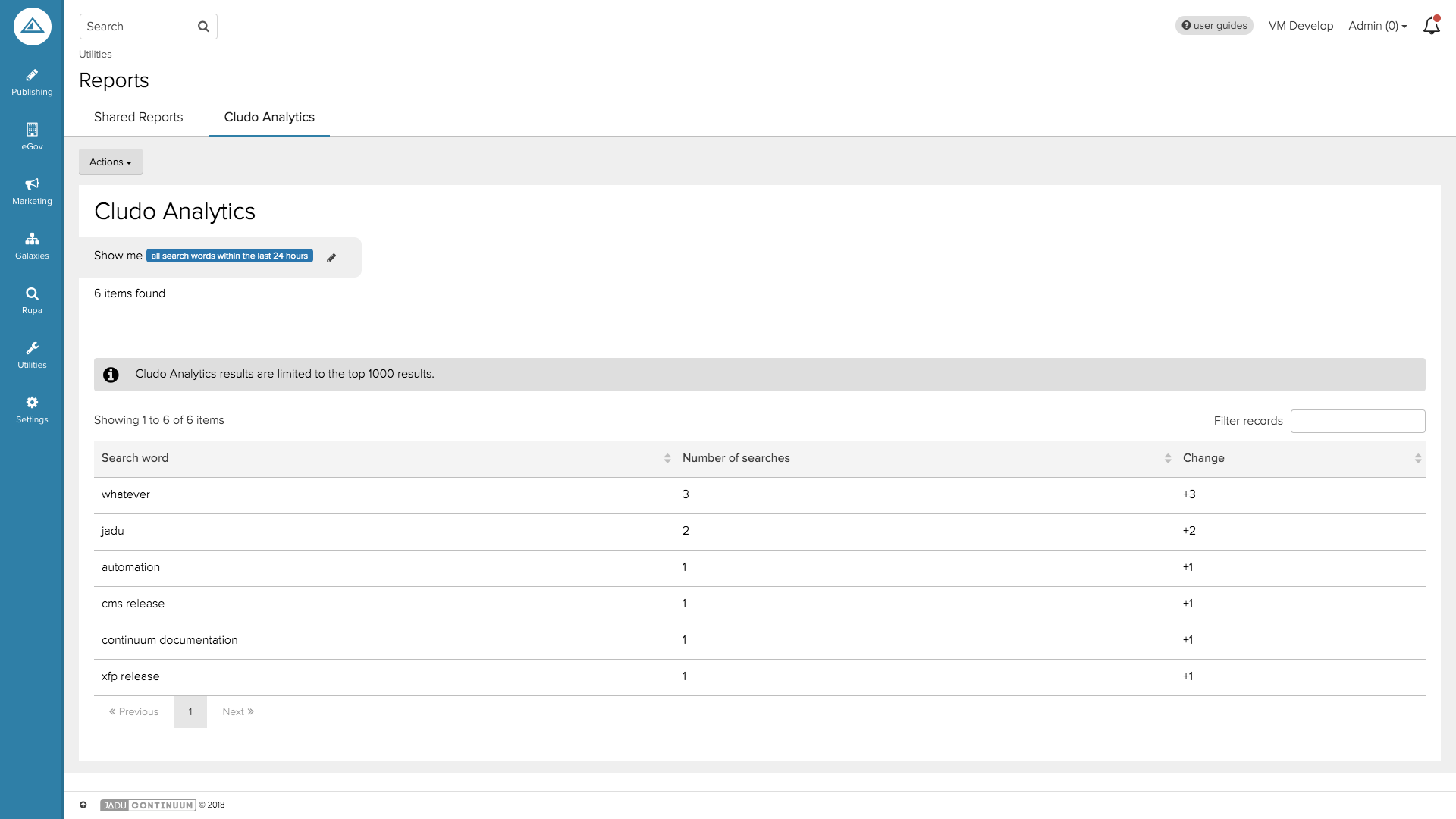Select the Cludo Analytics tab
1456x819 pixels.
click(x=269, y=117)
